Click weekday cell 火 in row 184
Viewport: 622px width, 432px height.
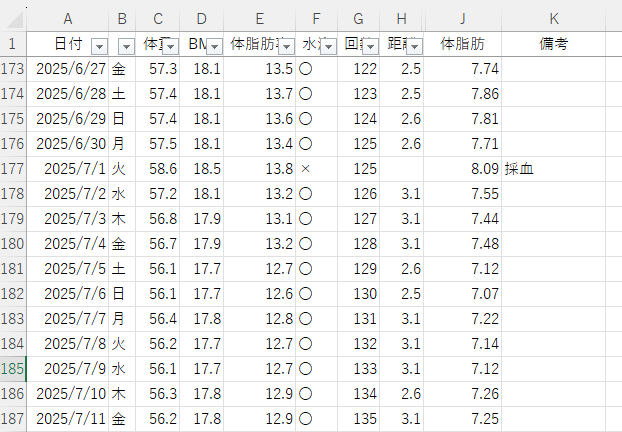point(122,344)
